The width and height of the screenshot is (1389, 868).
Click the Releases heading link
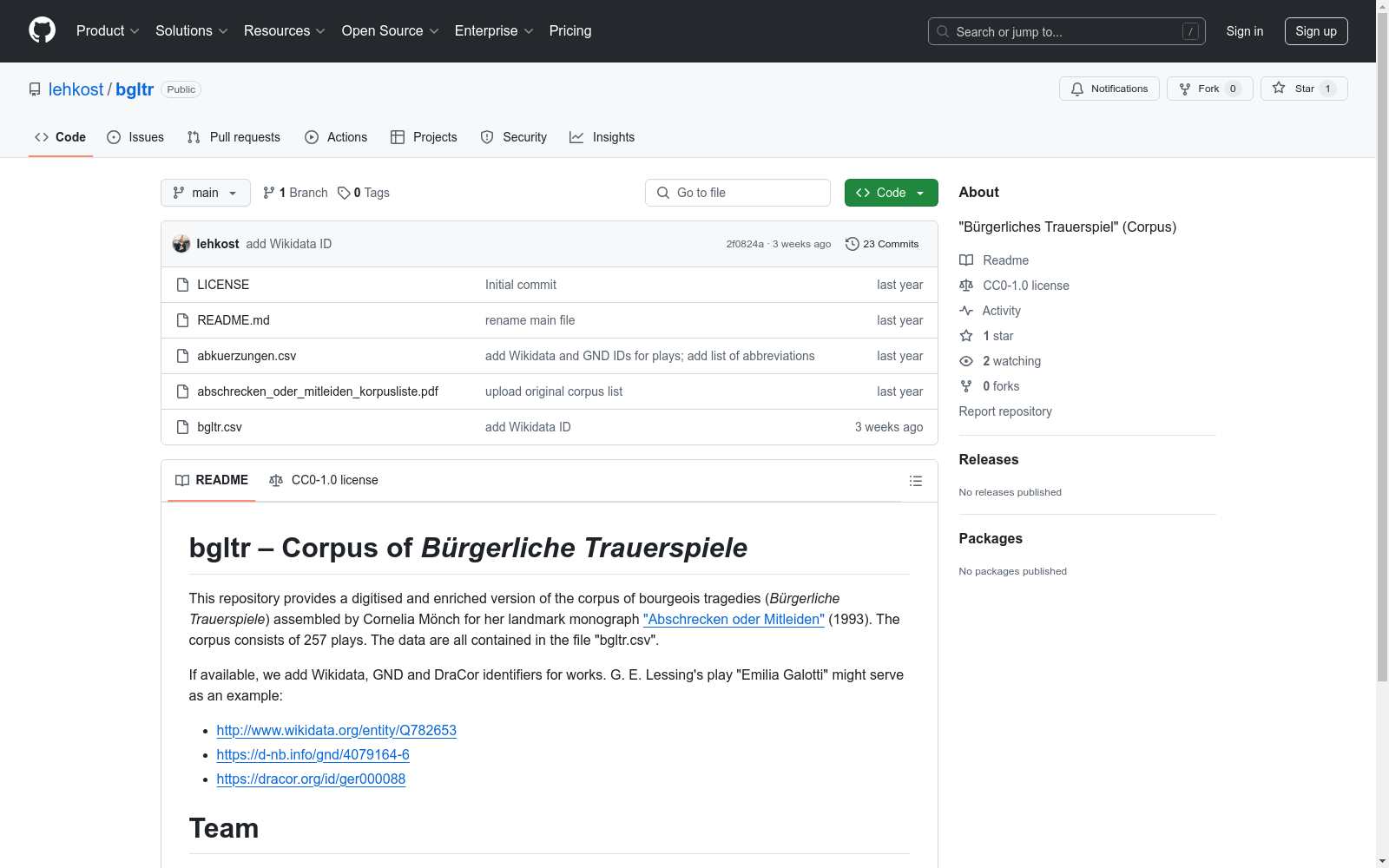(989, 459)
